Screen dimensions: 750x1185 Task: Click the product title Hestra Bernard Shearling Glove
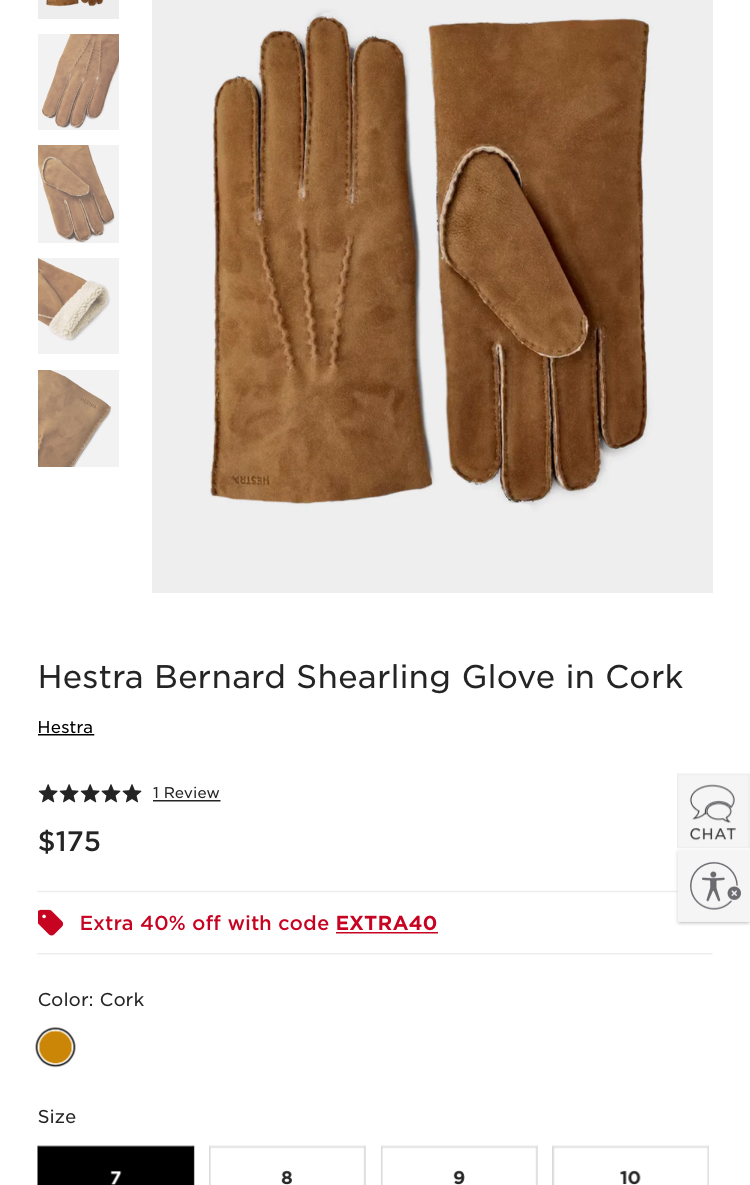pos(360,677)
